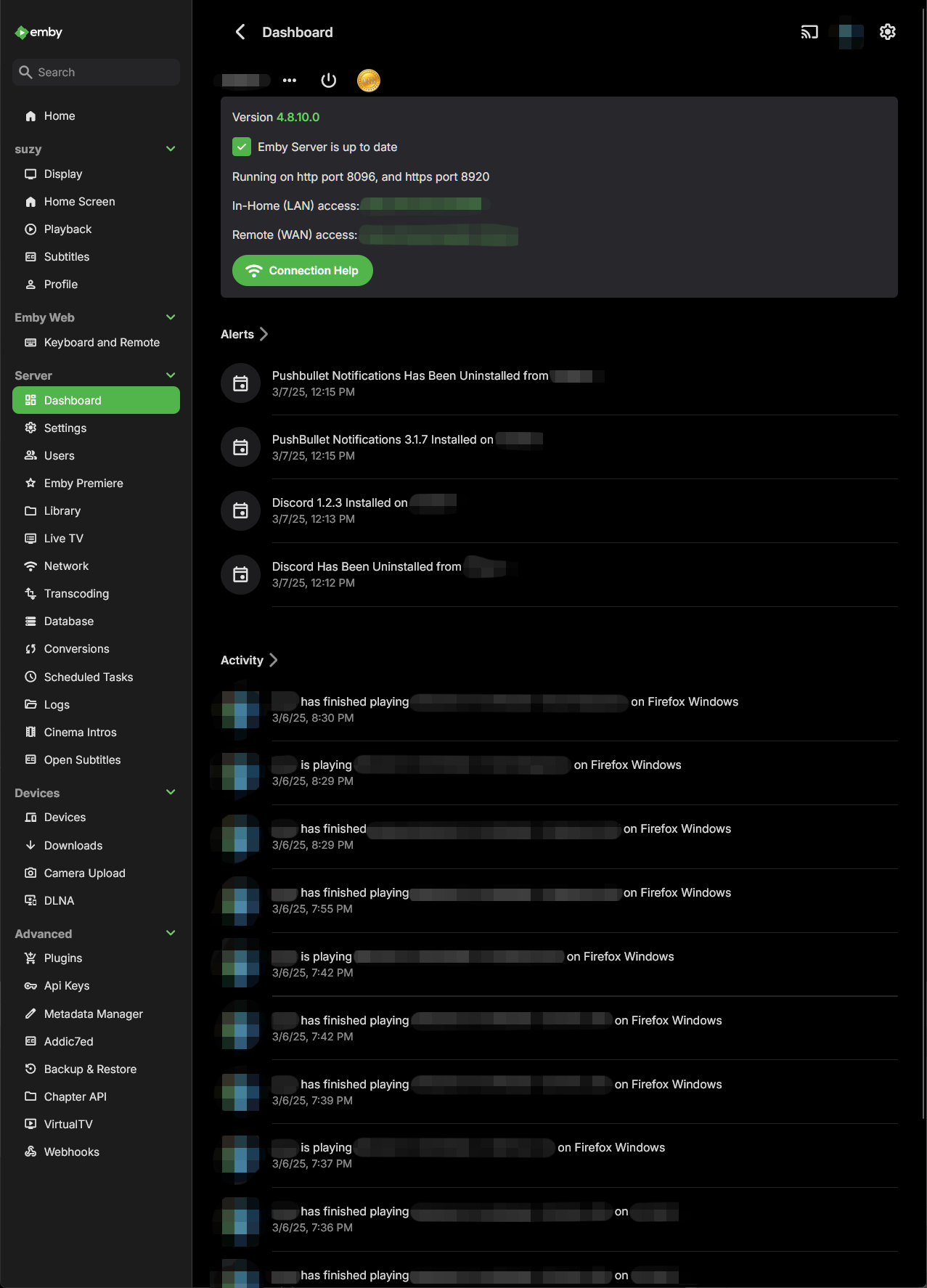
Task: Click the green up-to-date checkmark box
Action: [x=242, y=147]
